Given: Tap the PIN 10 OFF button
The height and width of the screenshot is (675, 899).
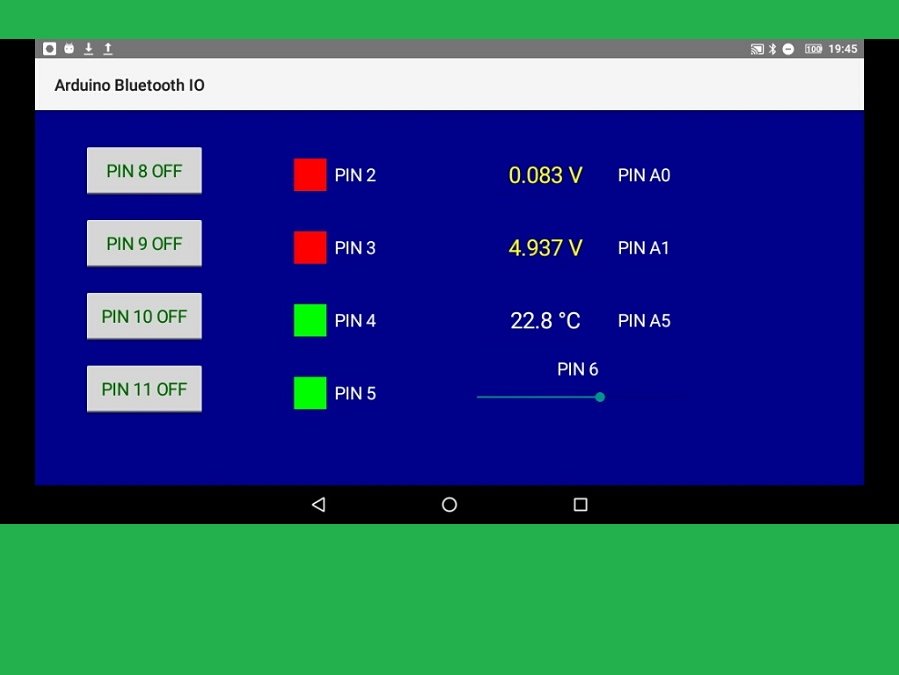Looking at the screenshot, I should (x=144, y=315).
